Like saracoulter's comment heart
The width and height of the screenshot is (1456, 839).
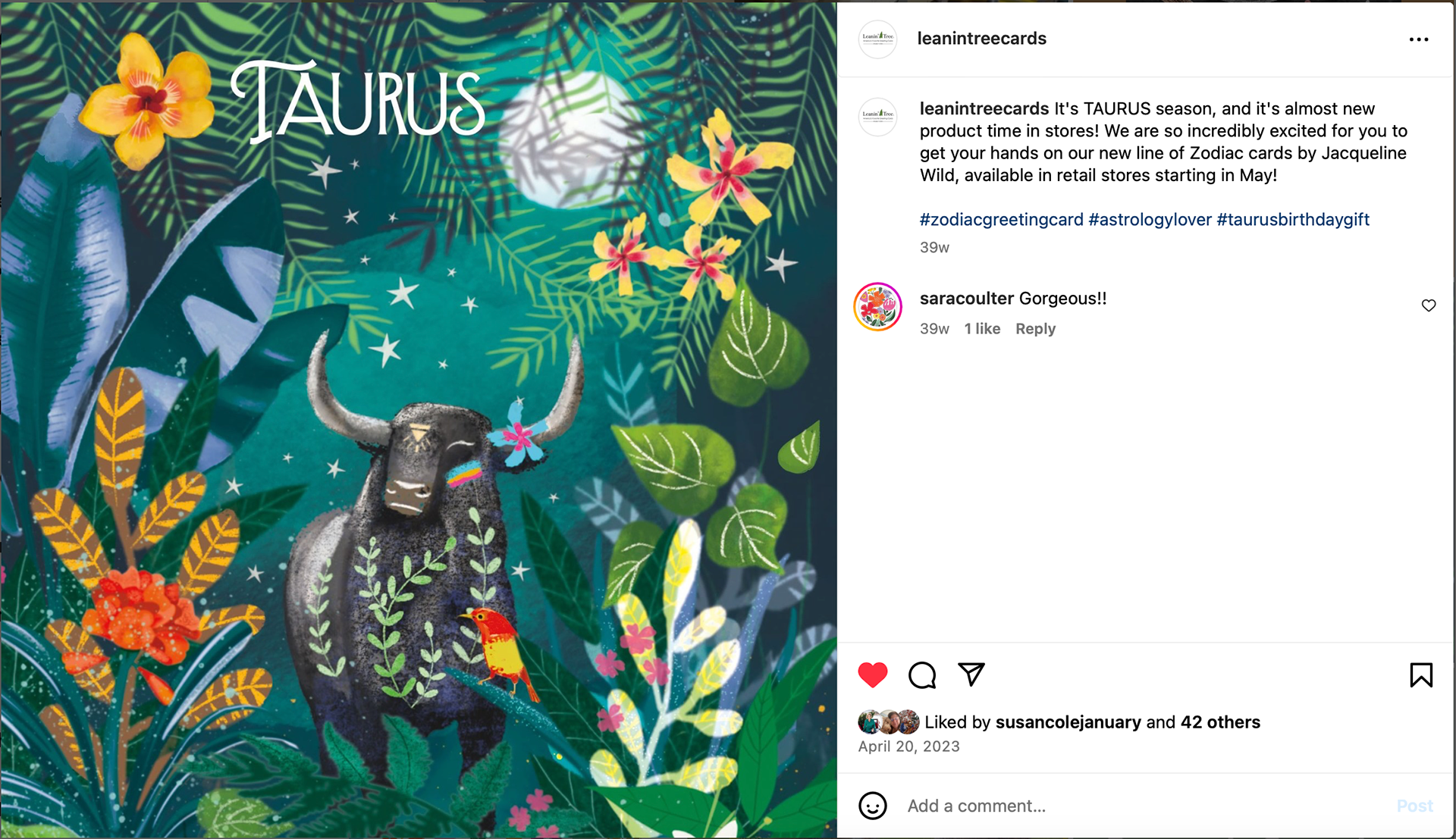click(1429, 305)
